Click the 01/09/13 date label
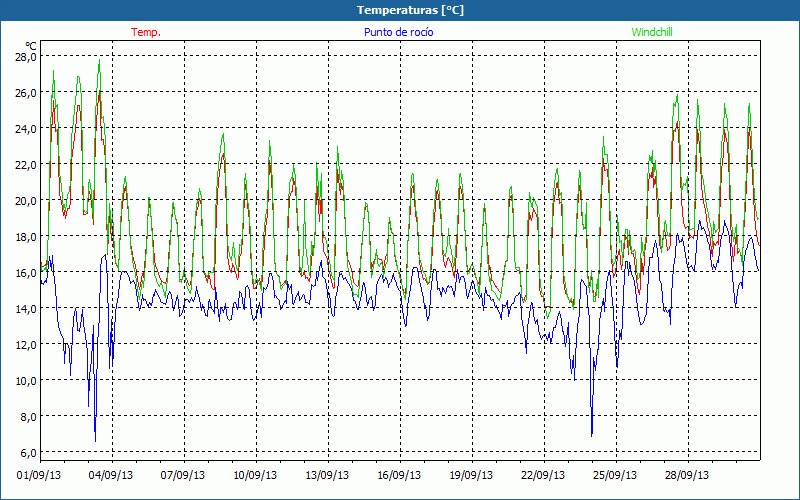Image resolution: width=800 pixels, height=500 pixels. (40, 476)
